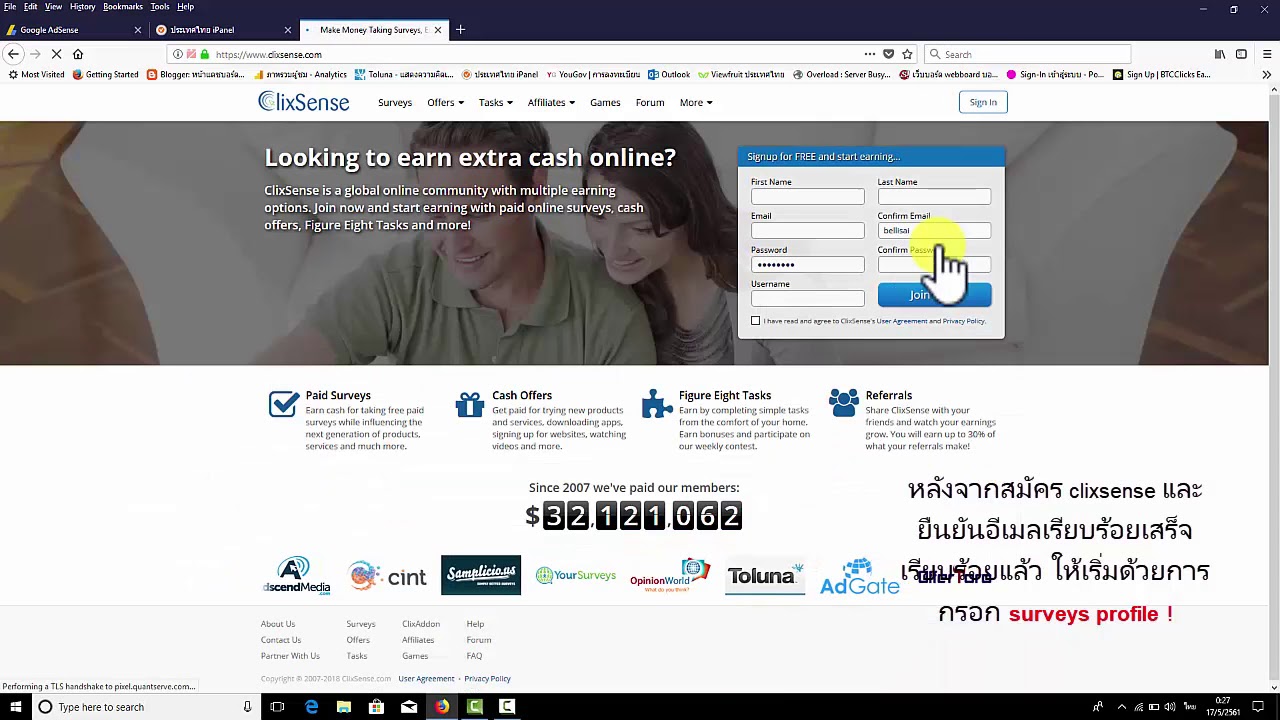The width and height of the screenshot is (1280, 720).
Task: Click the Username input field
Action: (807, 299)
